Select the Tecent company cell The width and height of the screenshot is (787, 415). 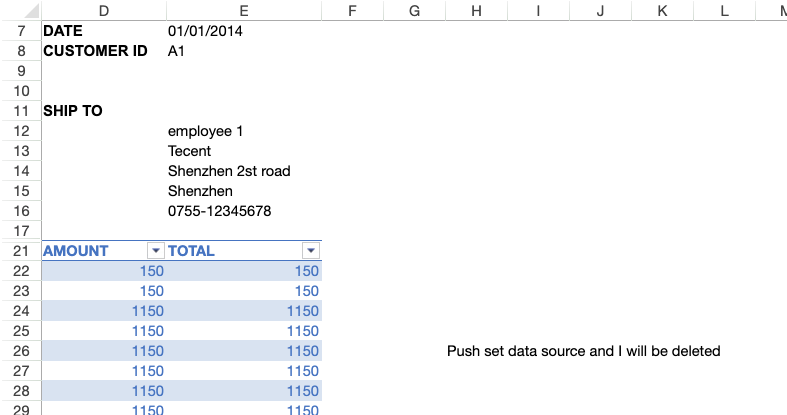190,151
